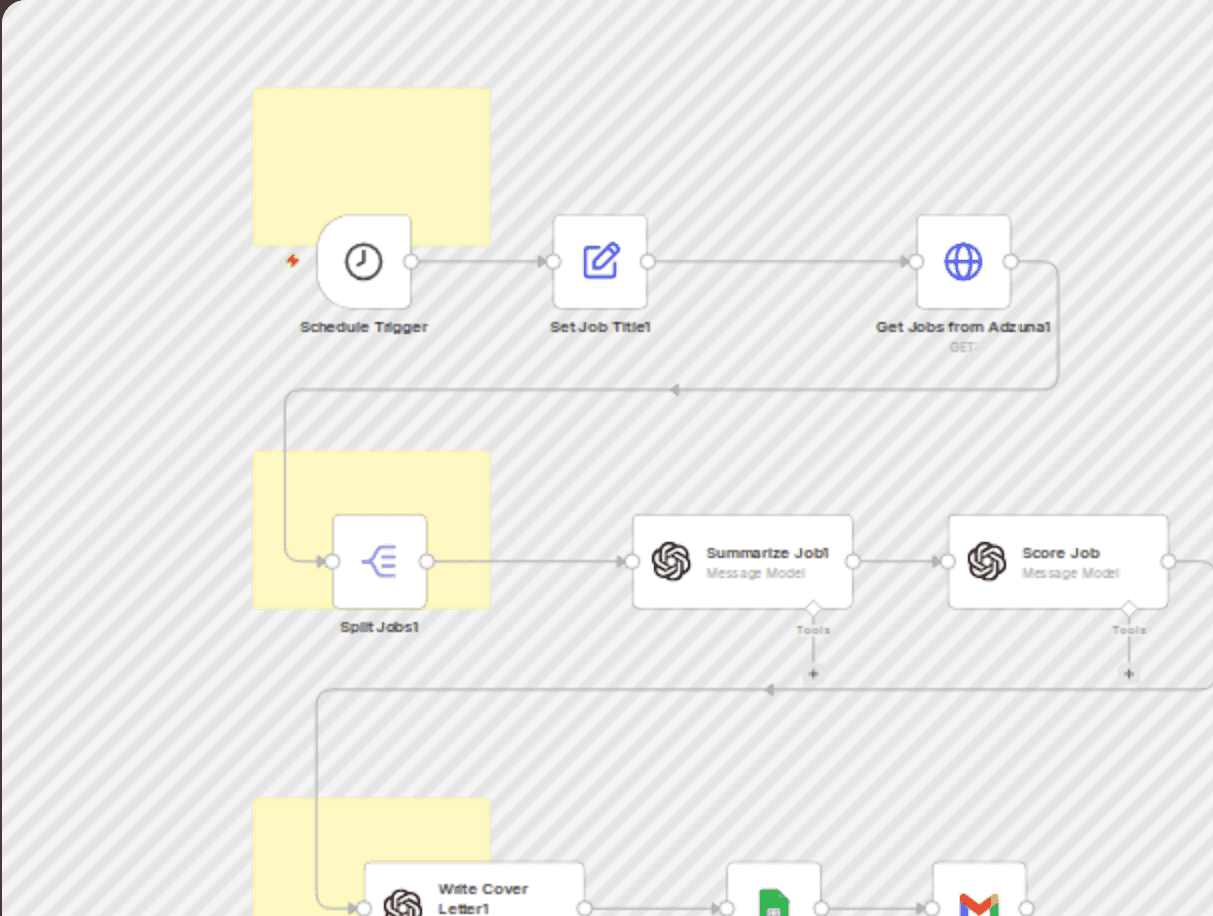Click the Write Cover Letter1 node title

click(483, 898)
